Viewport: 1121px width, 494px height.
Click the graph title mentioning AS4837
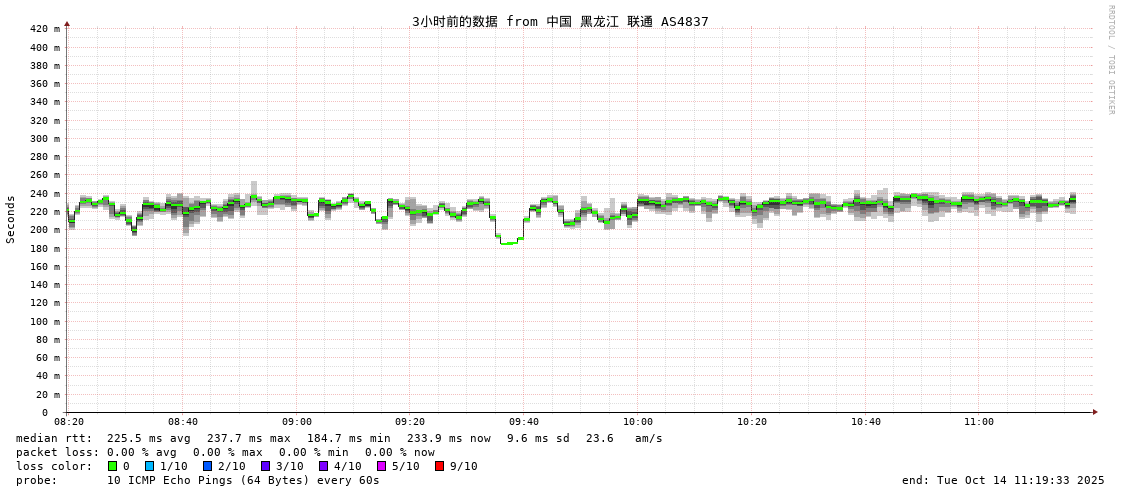click(560, 21)
